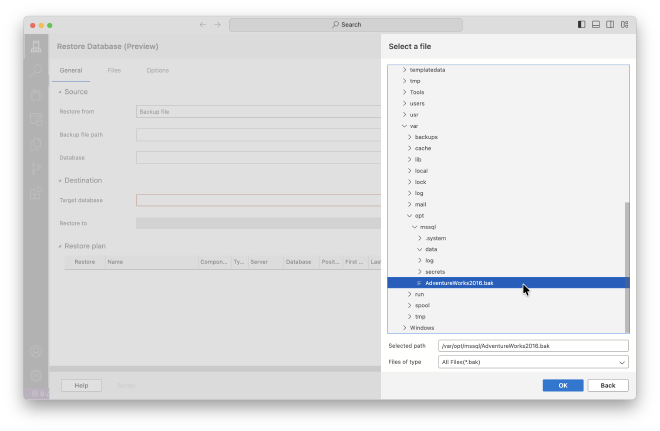This screenshot has height=431, width=660.
Task: Collapse the var folder
Action: [x=404, y=126]
